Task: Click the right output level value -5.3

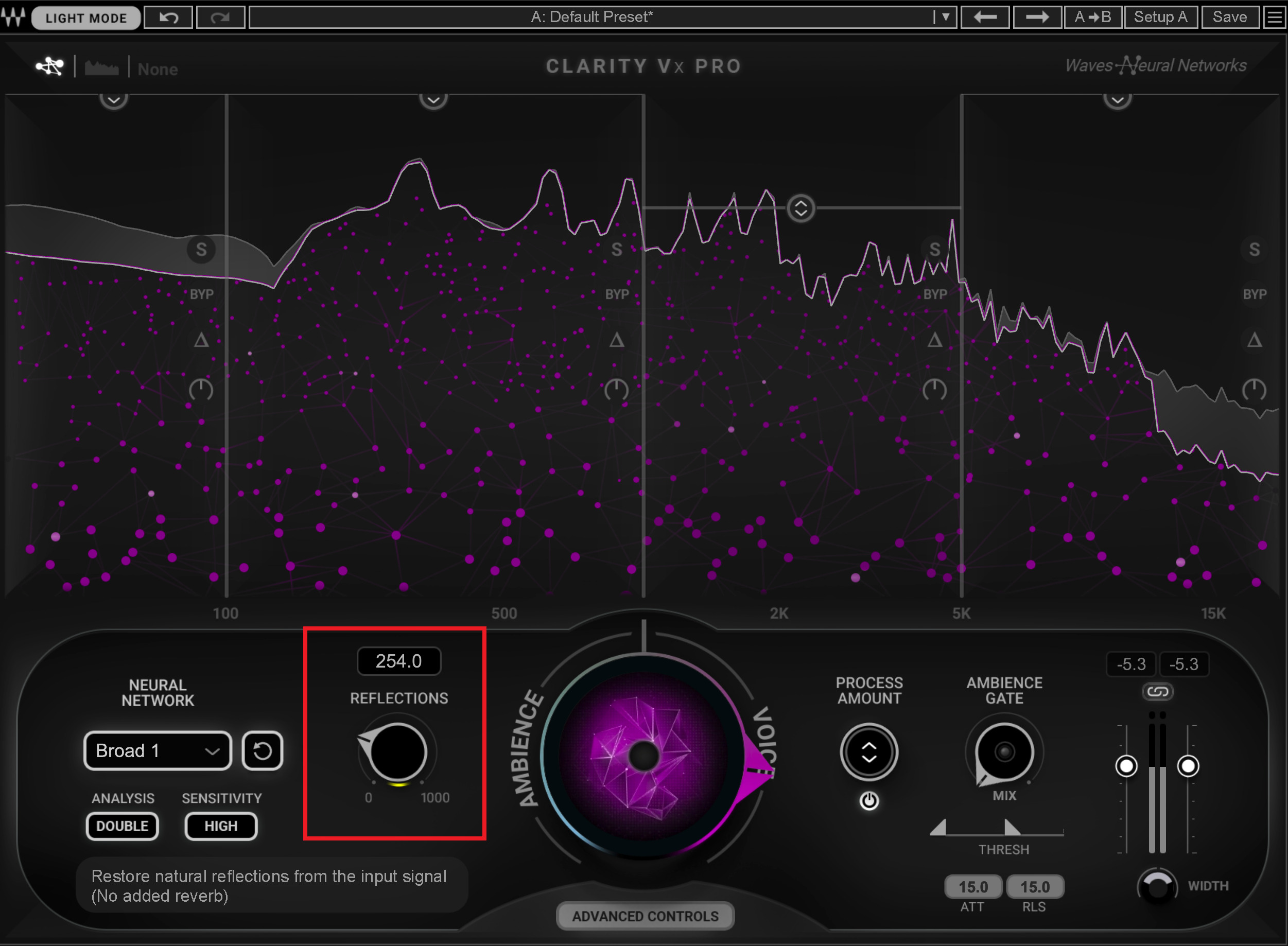Action: (1184, 664)
